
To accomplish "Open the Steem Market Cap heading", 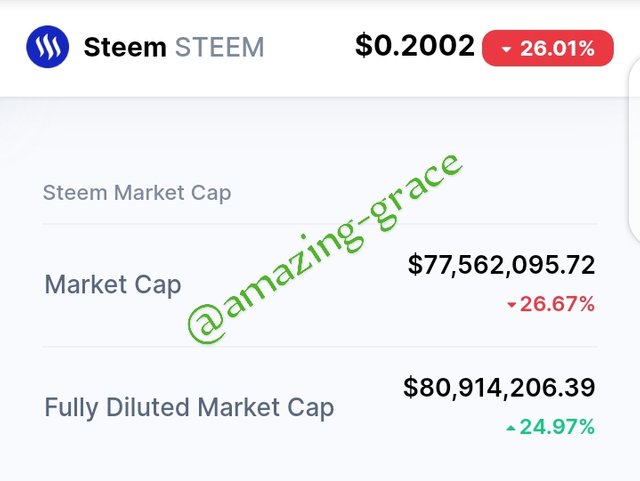I will point(137,193).
